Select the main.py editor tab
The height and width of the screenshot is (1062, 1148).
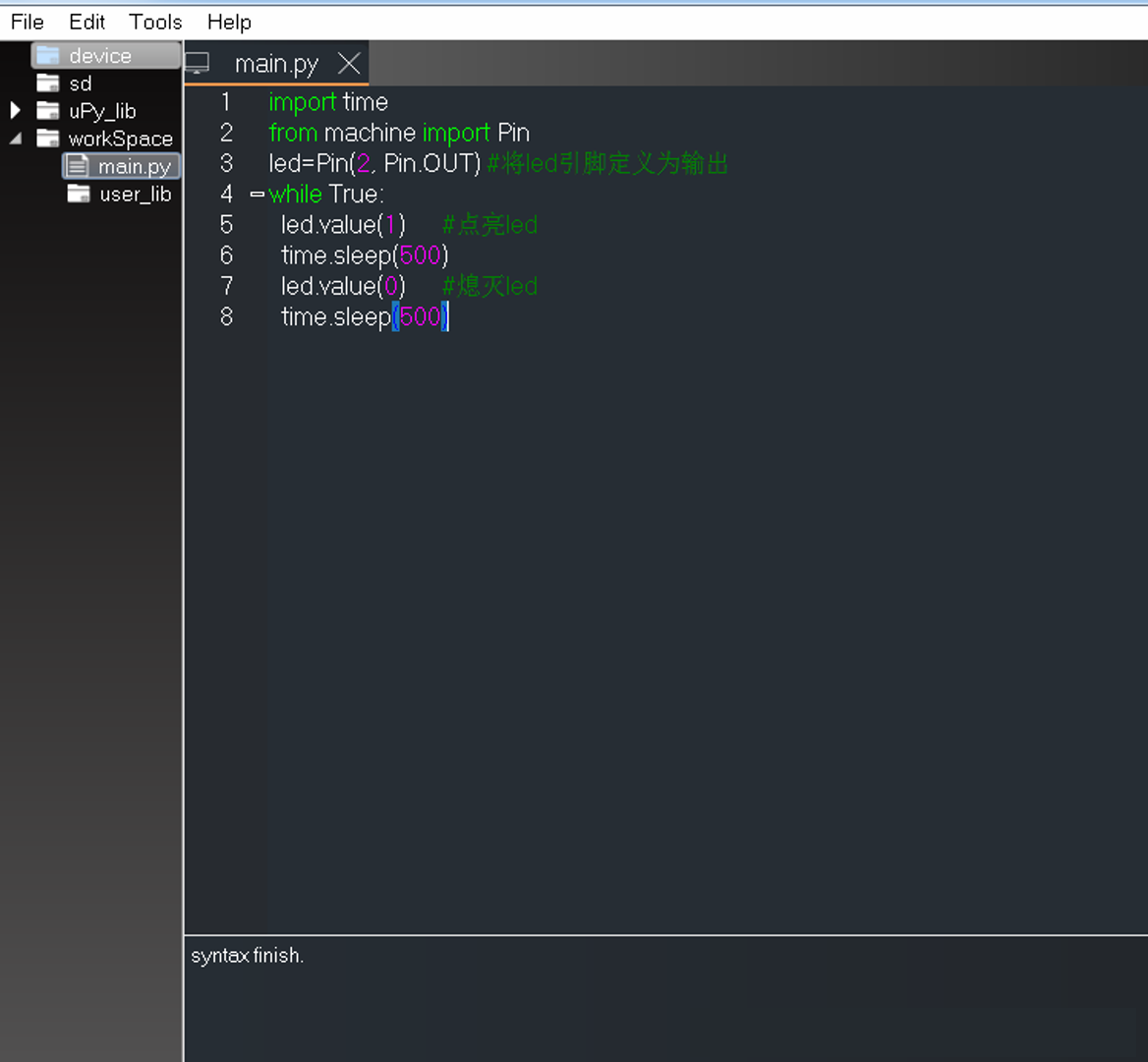276,65
